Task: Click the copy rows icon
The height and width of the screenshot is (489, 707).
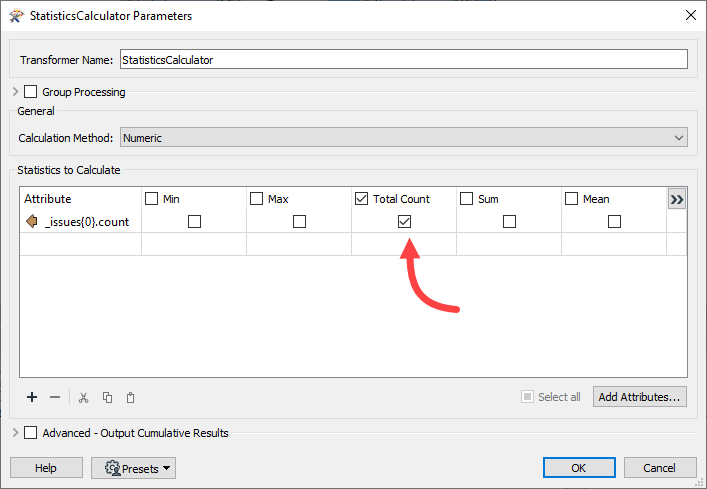Action: 108,397
